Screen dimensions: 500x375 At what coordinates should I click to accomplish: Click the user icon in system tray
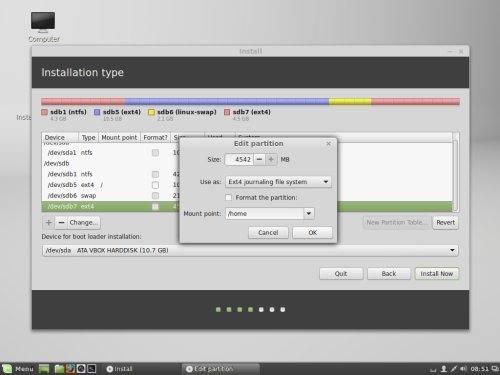click(x=444, y=369)
